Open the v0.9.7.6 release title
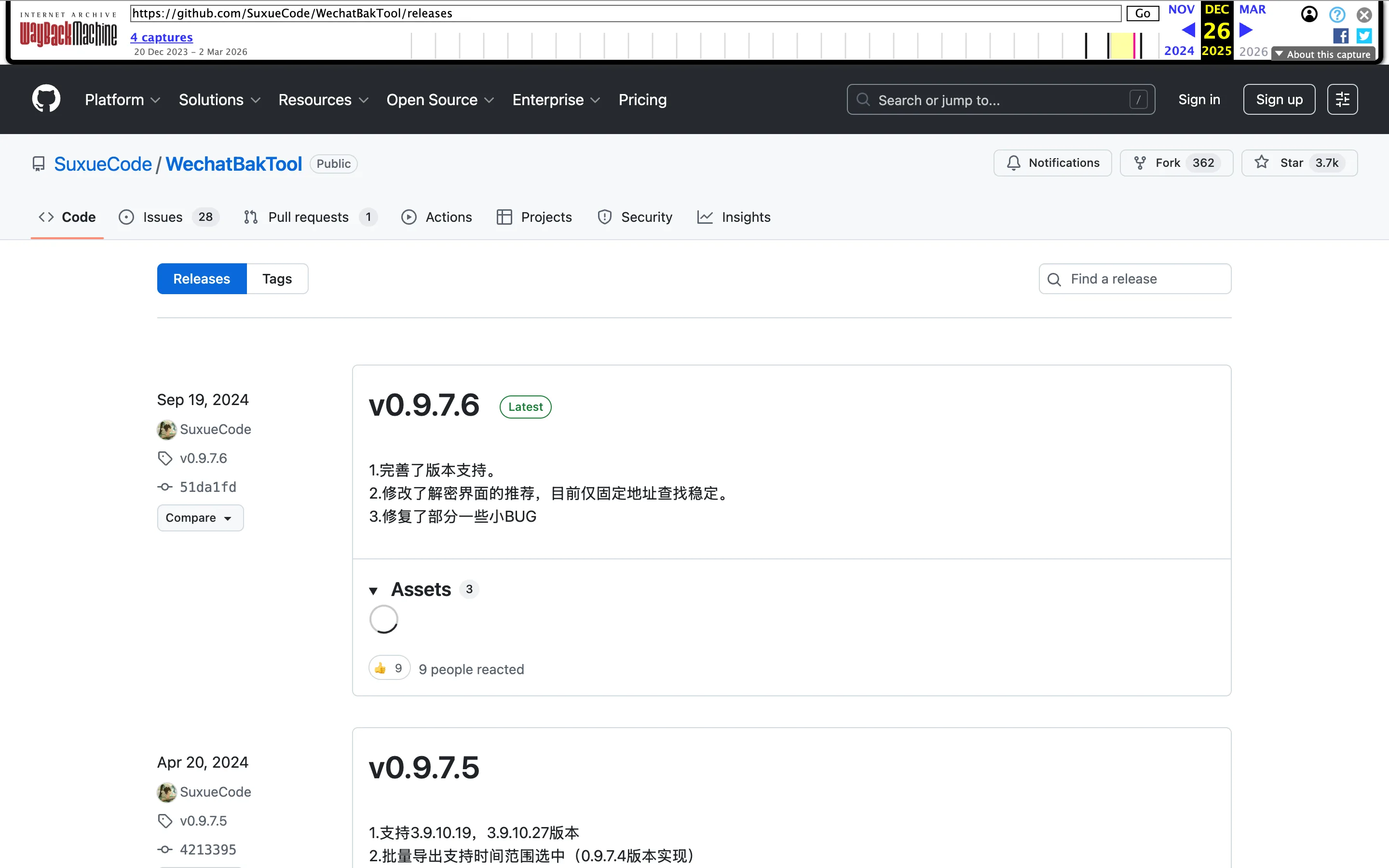The image size is (1389, 868). pos(423,405)
